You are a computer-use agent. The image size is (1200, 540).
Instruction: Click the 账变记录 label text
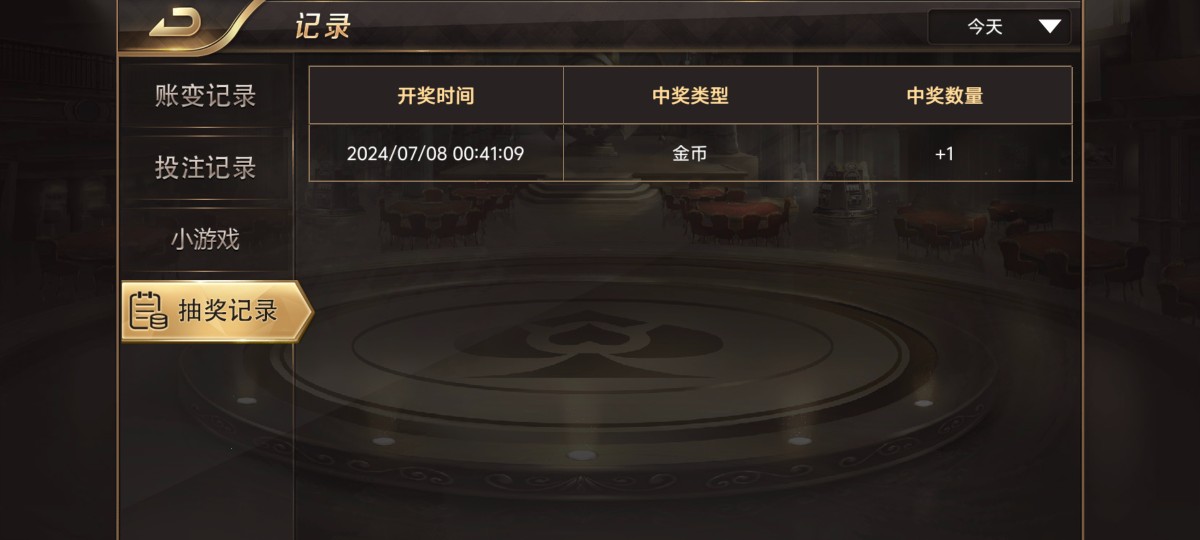click(x=205, y=96)
